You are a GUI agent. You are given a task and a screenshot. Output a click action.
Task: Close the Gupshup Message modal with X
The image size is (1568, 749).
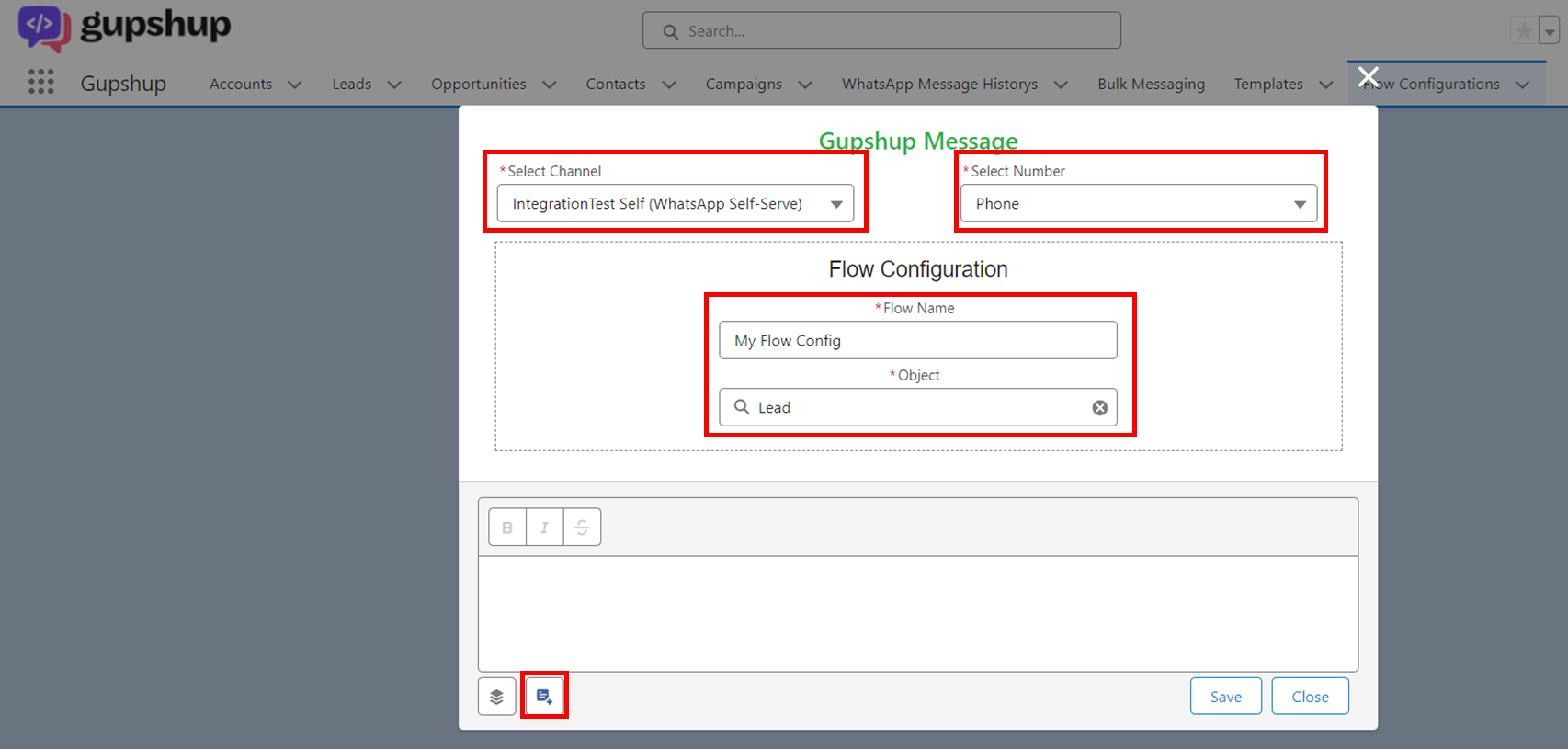pyautogui.click(x=1369, y=76)
